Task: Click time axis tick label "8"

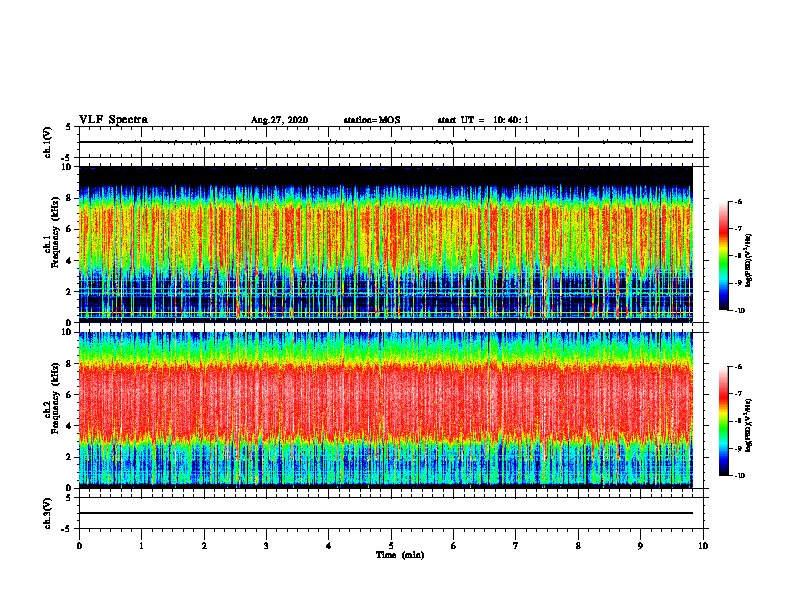Action: 578,546
